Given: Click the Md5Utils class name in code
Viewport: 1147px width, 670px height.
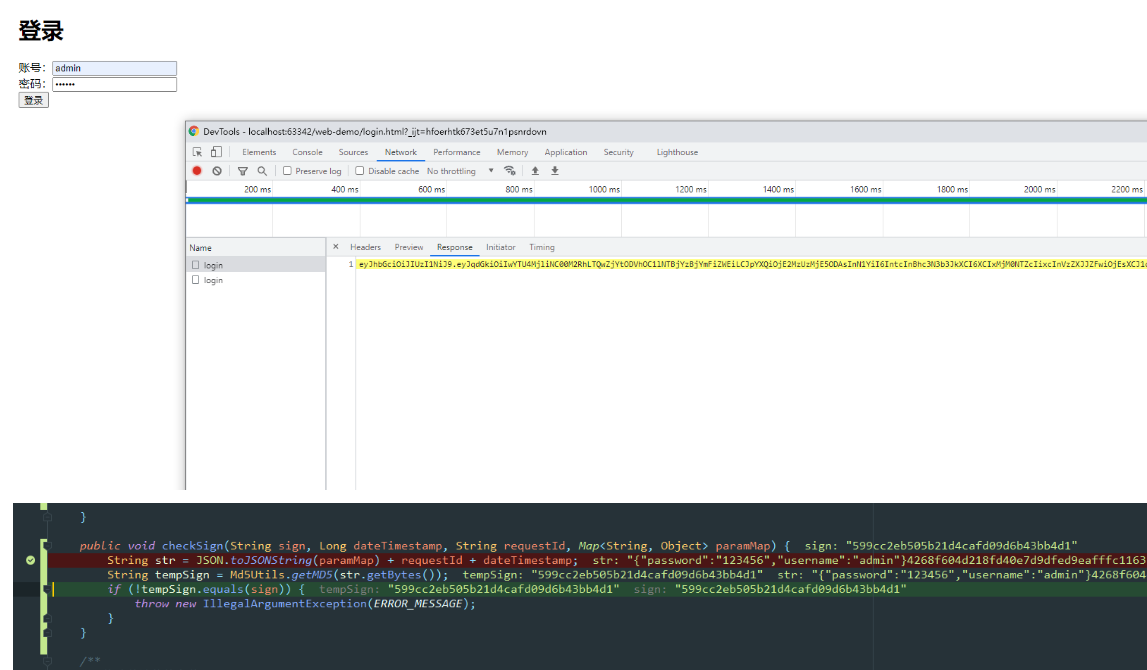Looking at the screenshot, I should (257, 575).
